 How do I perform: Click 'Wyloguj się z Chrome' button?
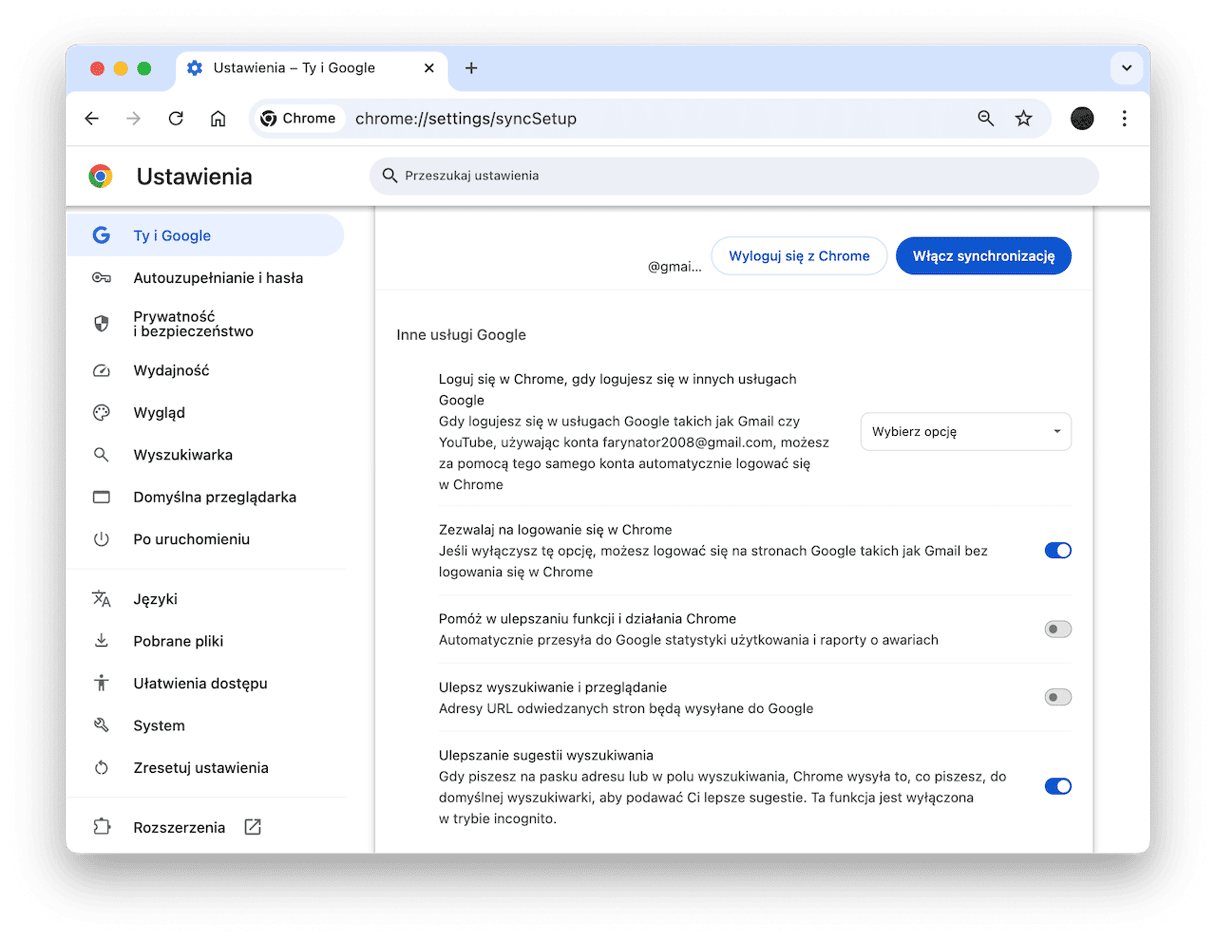pos(798,256)
